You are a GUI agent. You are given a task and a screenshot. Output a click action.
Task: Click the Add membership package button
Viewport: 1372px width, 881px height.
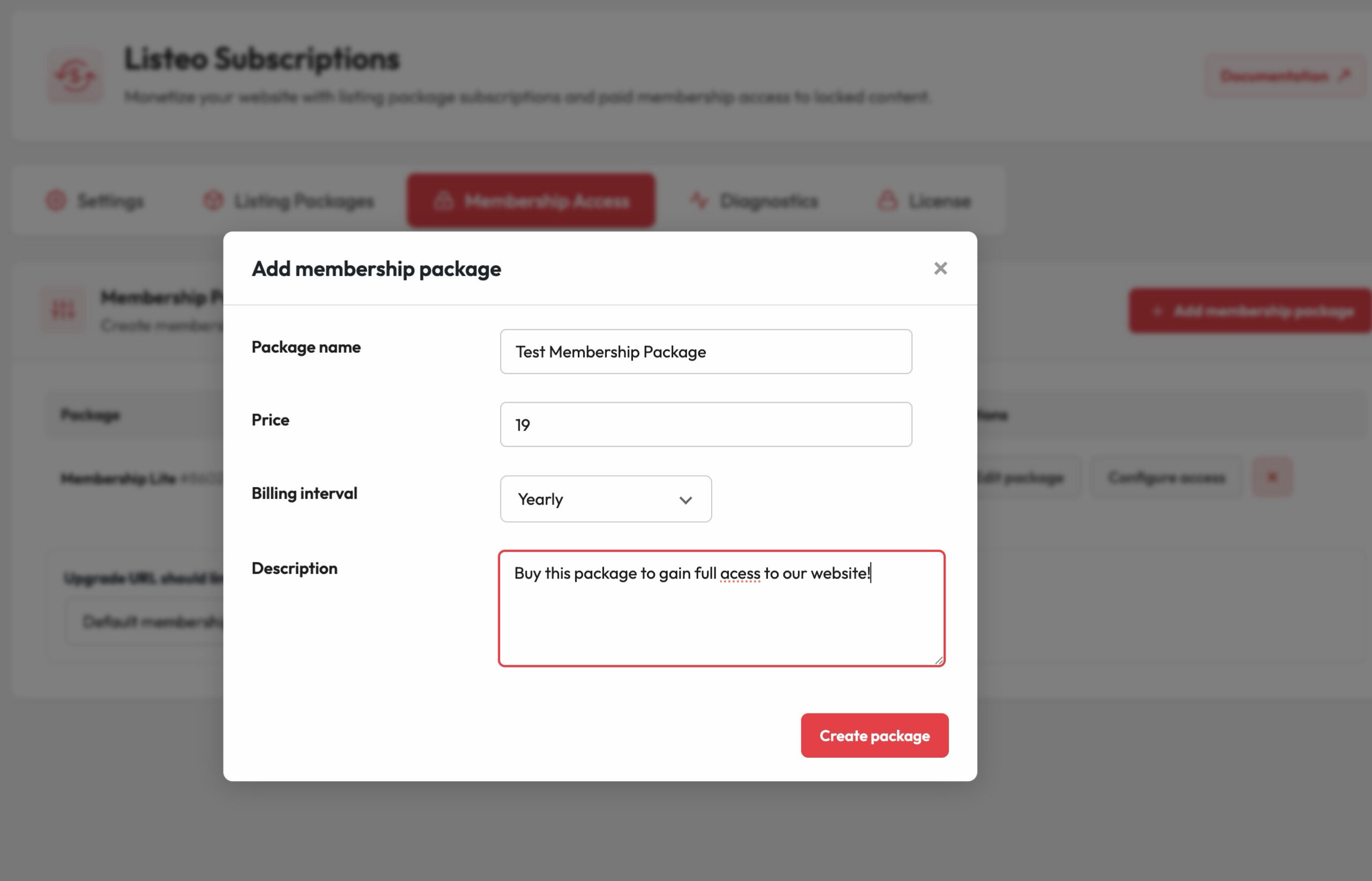1250,310
